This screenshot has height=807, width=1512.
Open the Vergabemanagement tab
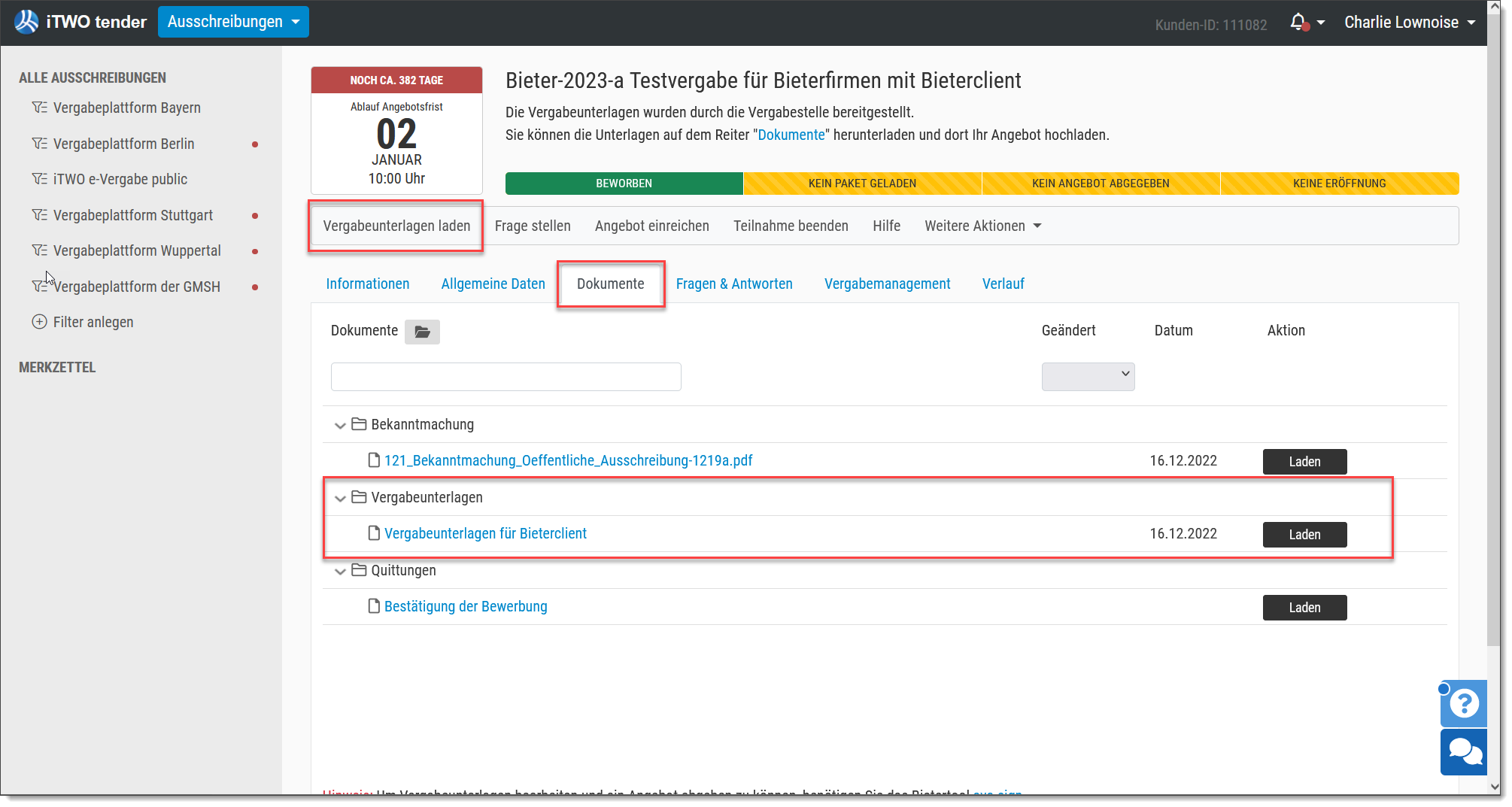[x=888, y=284]
